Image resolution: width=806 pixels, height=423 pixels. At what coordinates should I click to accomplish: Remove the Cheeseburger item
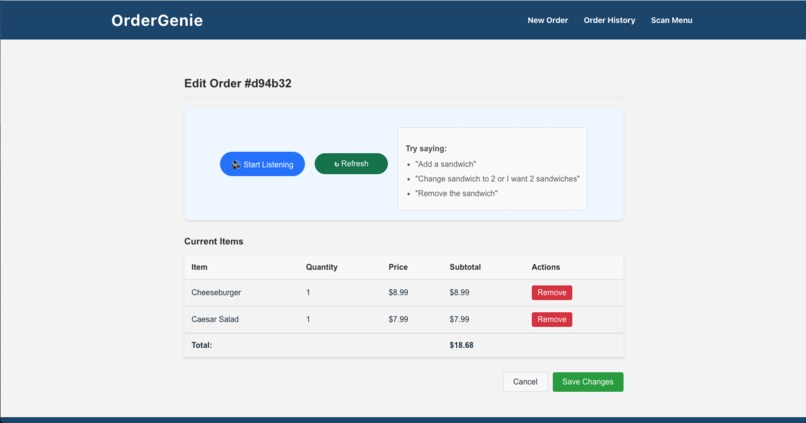coord(552,292)
